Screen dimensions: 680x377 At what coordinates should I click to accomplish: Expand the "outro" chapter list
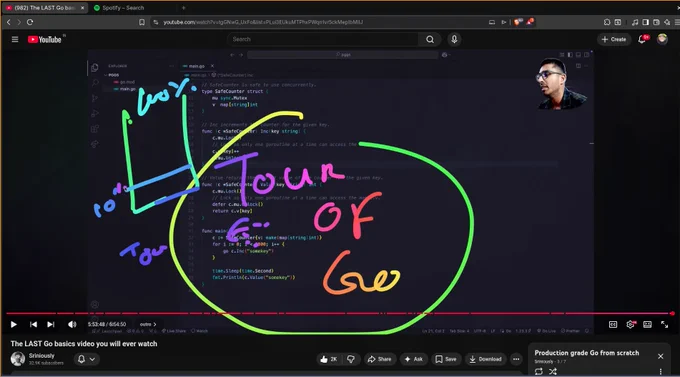pos(148,324)
